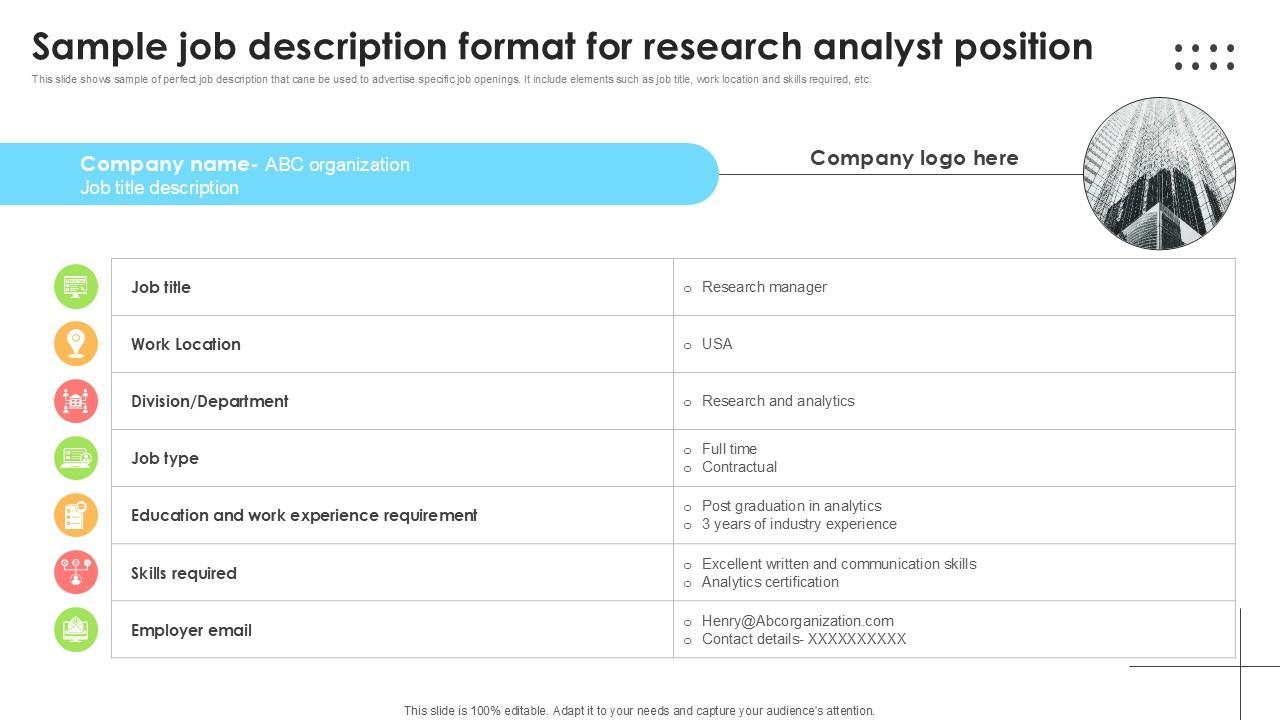Select the orange Work Location pin icon
This screenshot has width=1280, height=720.
coord(76,344)
